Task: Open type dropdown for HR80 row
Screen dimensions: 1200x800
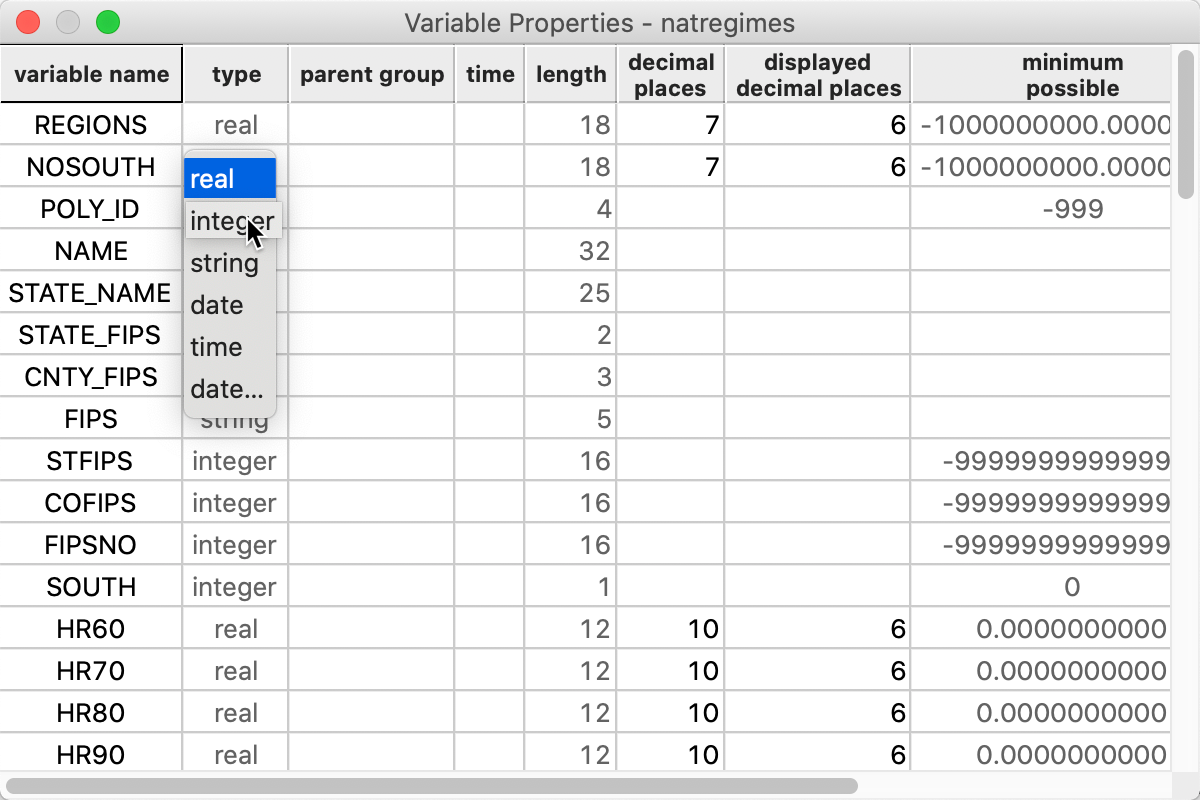Action: click(236, 713)
